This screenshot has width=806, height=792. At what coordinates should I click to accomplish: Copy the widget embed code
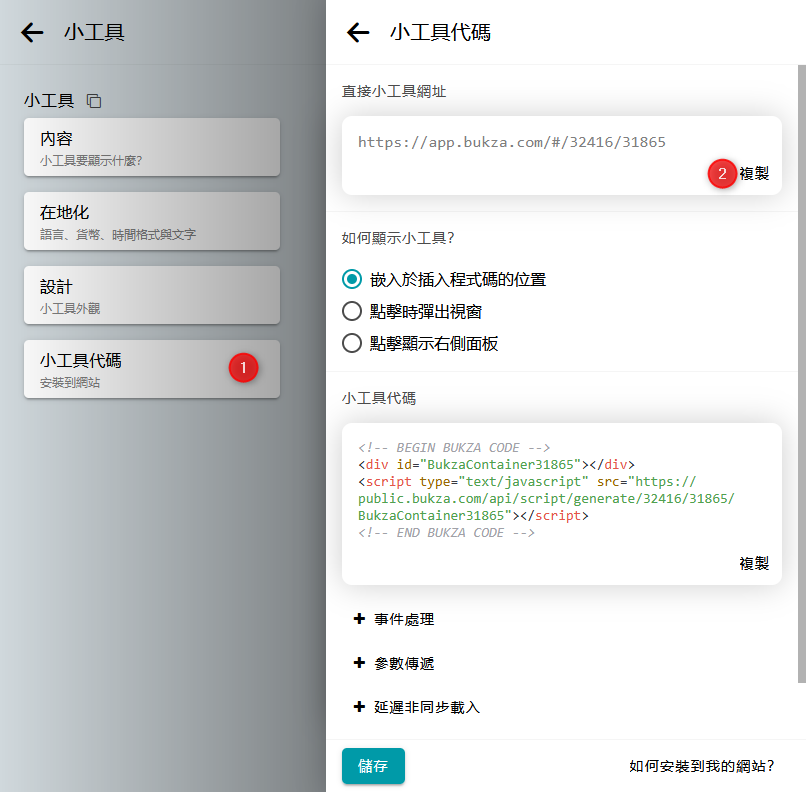(754, 563)
